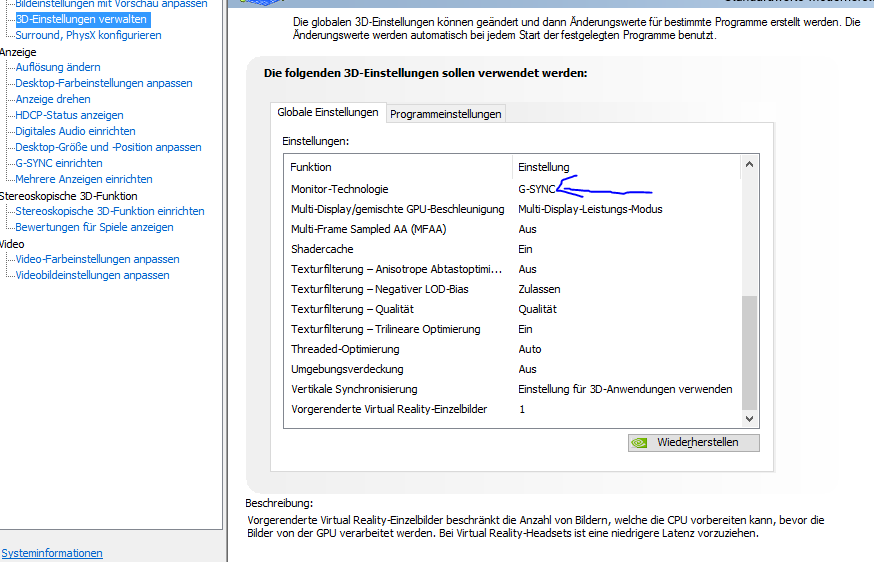The width and height of the screenshot is (874, 562).
Task: Open Anzeige drehen
Action: pos(53,99)
